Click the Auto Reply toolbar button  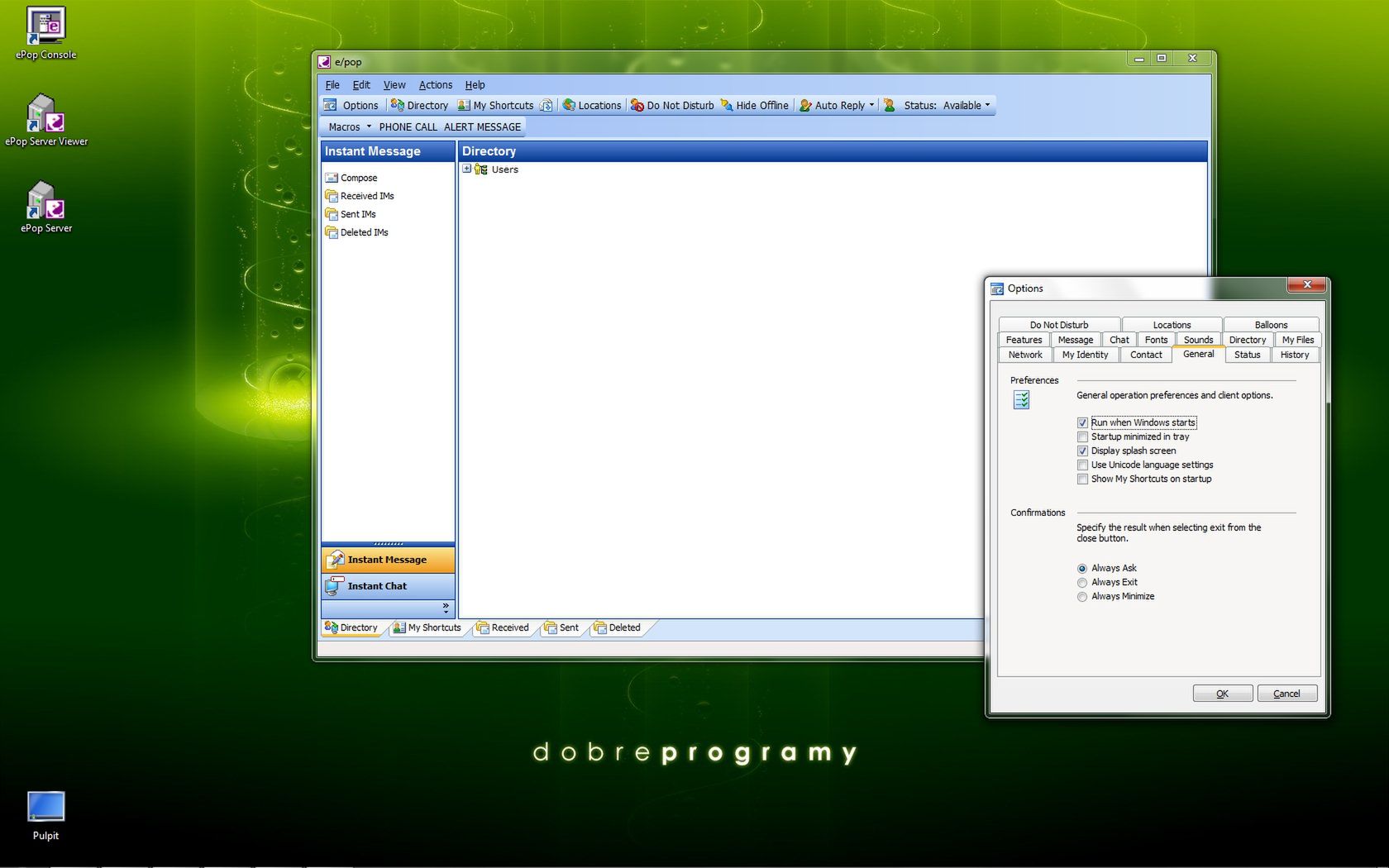click(832, 105)
